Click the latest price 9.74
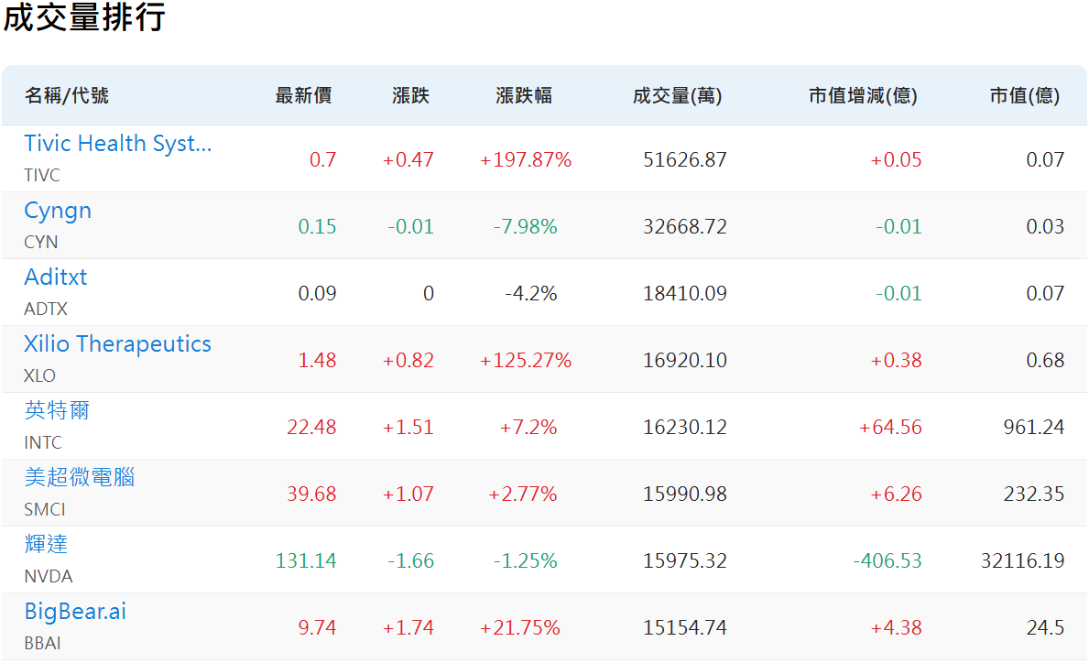The height and width of the screenshot is (663, 1089). coord(317,628)
